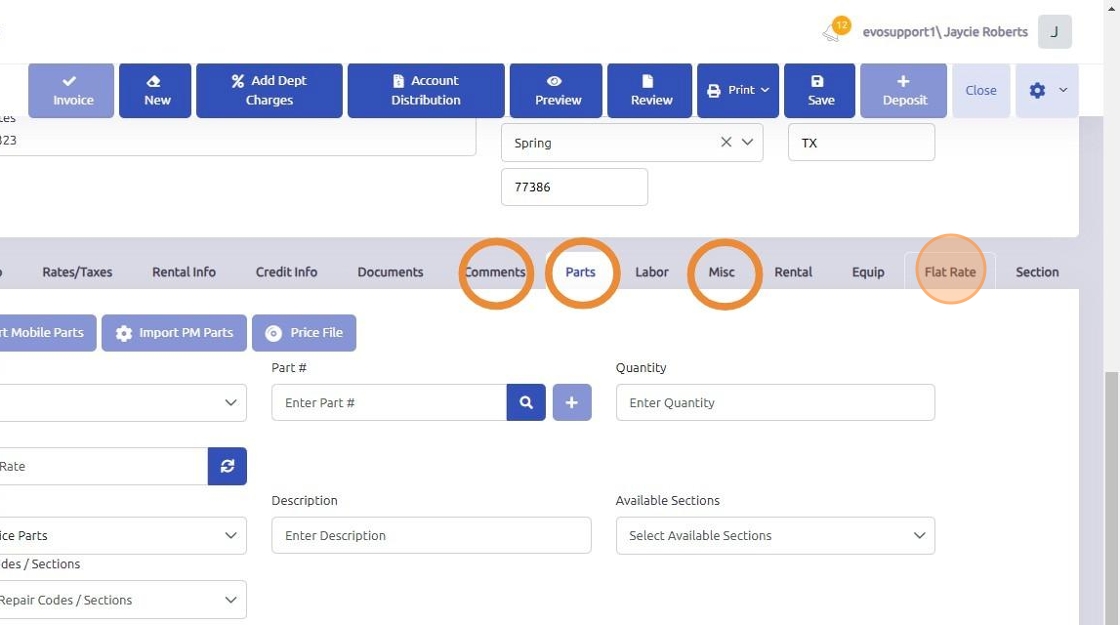The image size is (1120, 625).
Task: Click Import PM Parts button
Action: click(x=174, y=333)
